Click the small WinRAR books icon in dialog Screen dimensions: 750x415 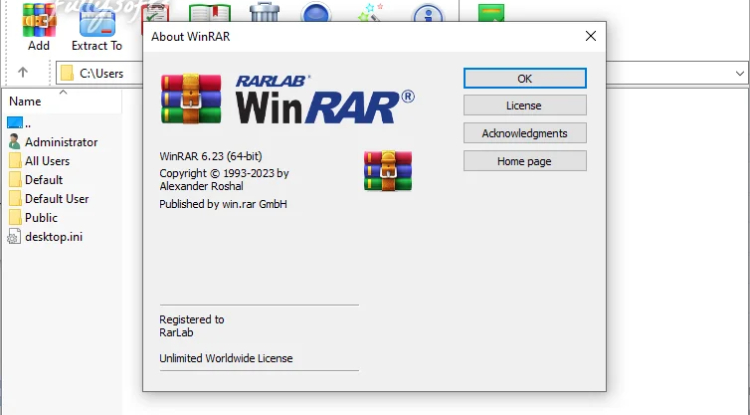pyautogui.click(x=388, y=171)
